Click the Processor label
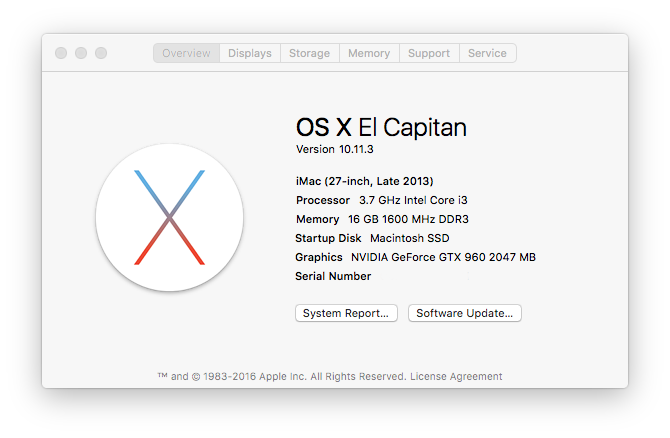Image resolution: width=670 pixels, height=438 pixels. click(323, 200)
